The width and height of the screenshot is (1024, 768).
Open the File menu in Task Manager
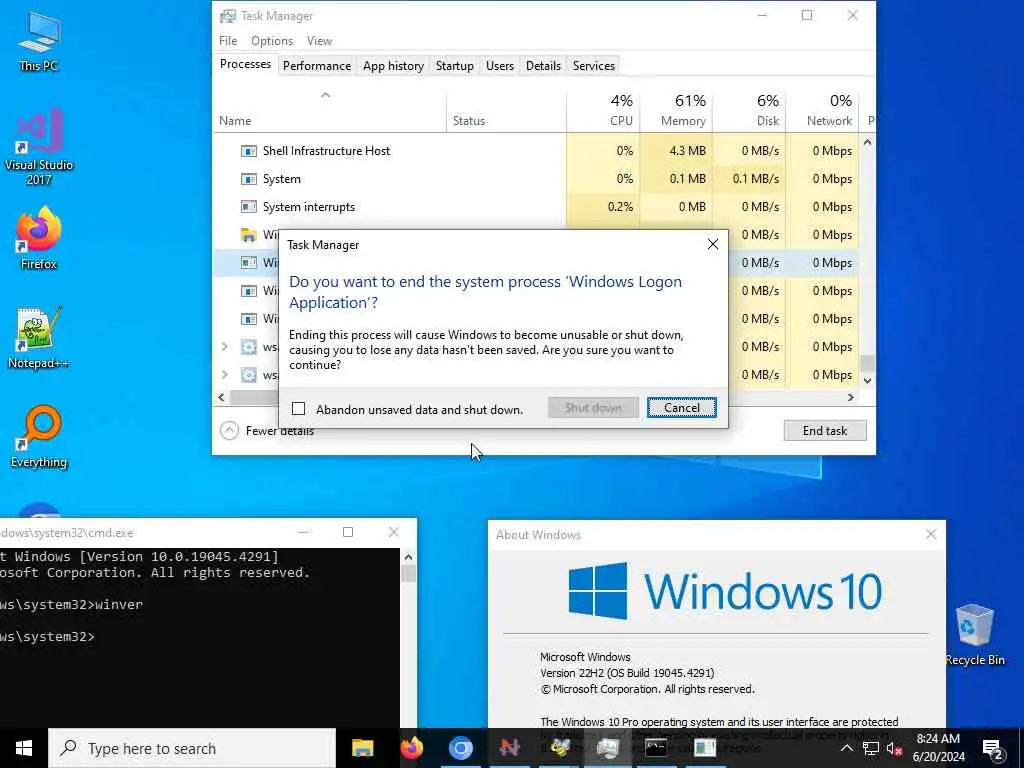click(228, 40)
